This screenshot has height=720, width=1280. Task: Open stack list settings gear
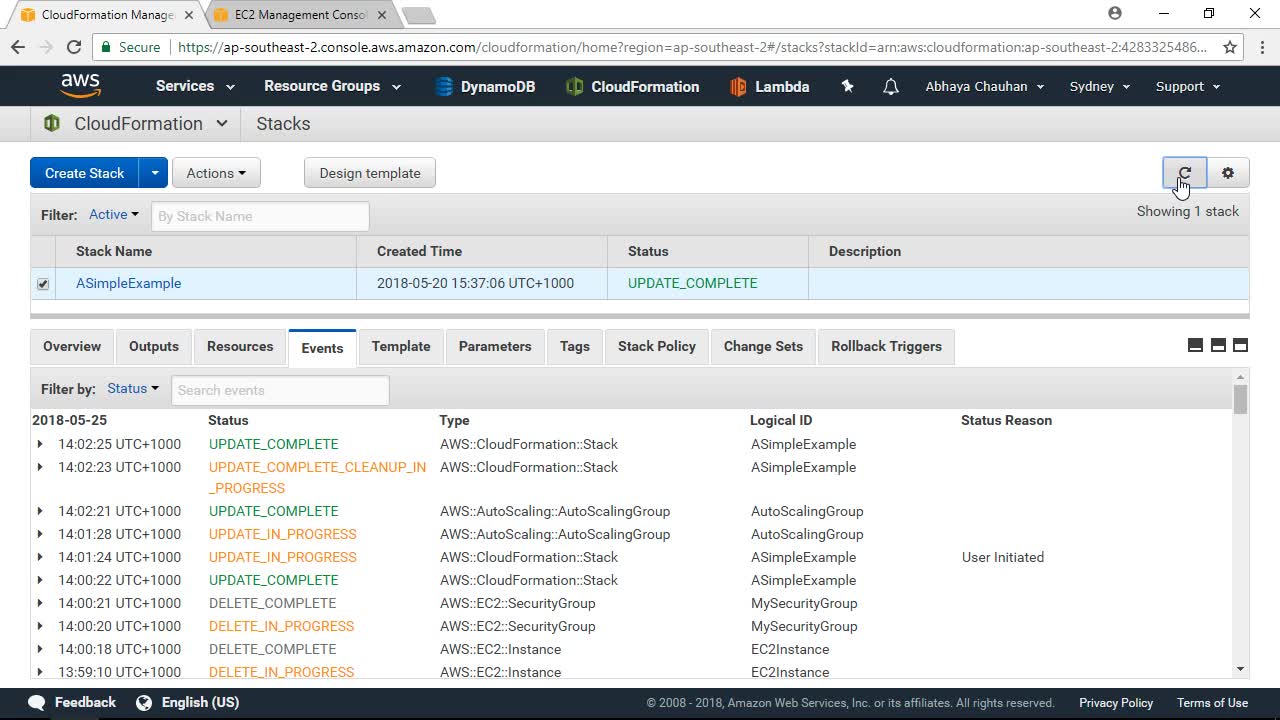pos(1228,173)
